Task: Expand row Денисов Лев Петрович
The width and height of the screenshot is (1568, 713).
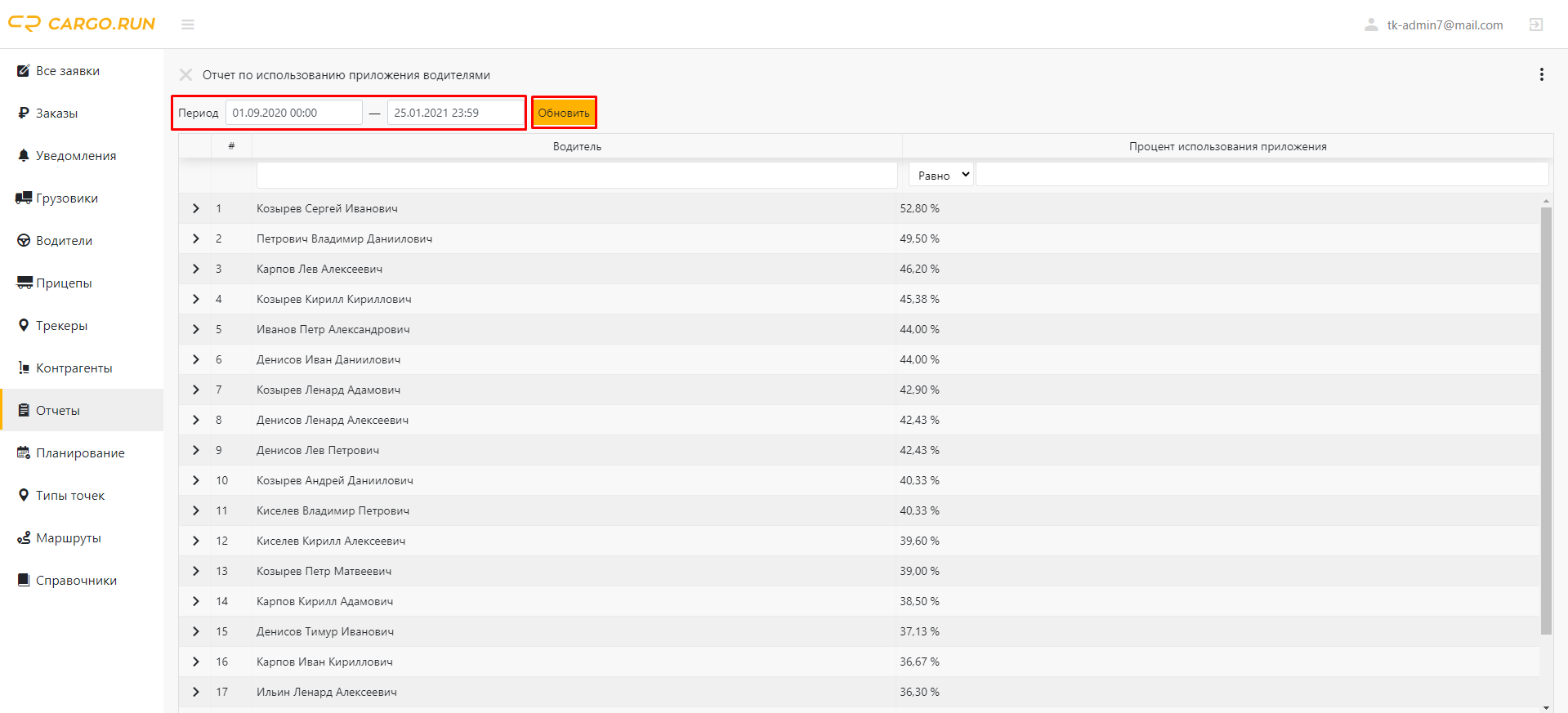Action: pos(195,450)
